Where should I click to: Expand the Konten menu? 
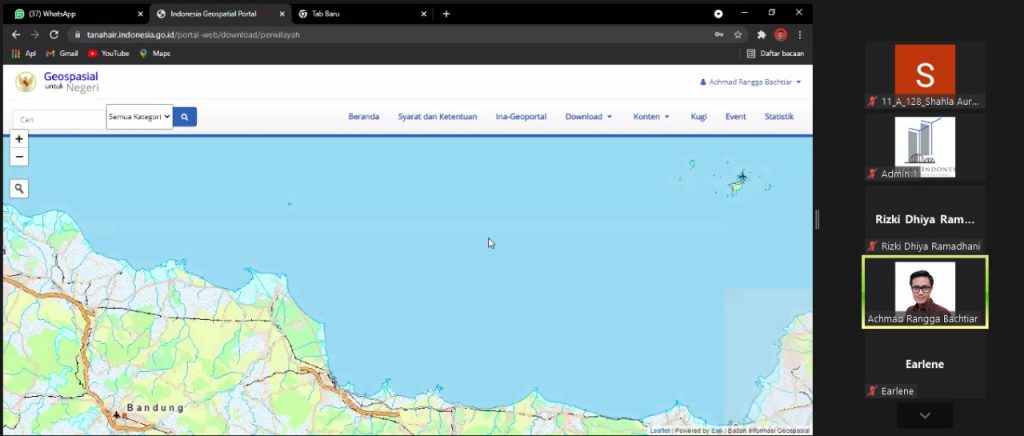tap(651, 117)
